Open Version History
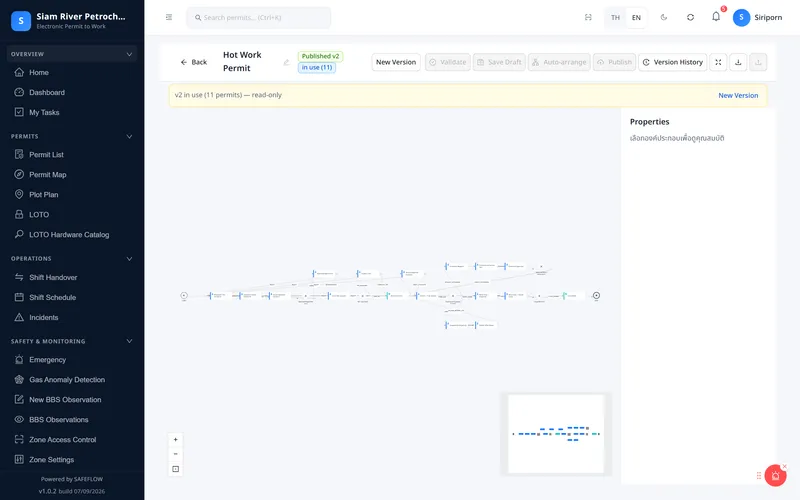 click(x=672, y=62)
